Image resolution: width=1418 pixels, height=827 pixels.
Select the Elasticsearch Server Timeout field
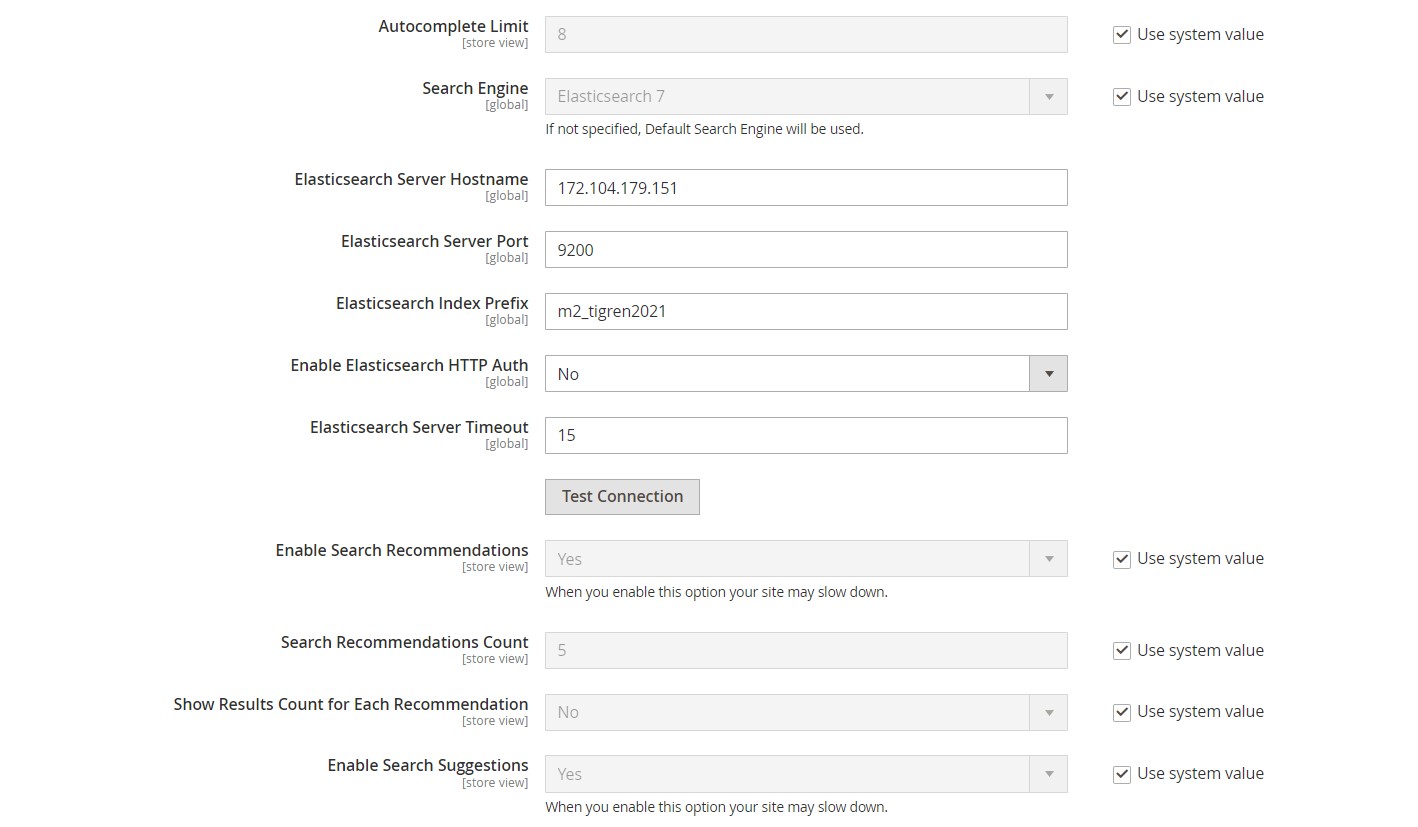click(805, 436)
